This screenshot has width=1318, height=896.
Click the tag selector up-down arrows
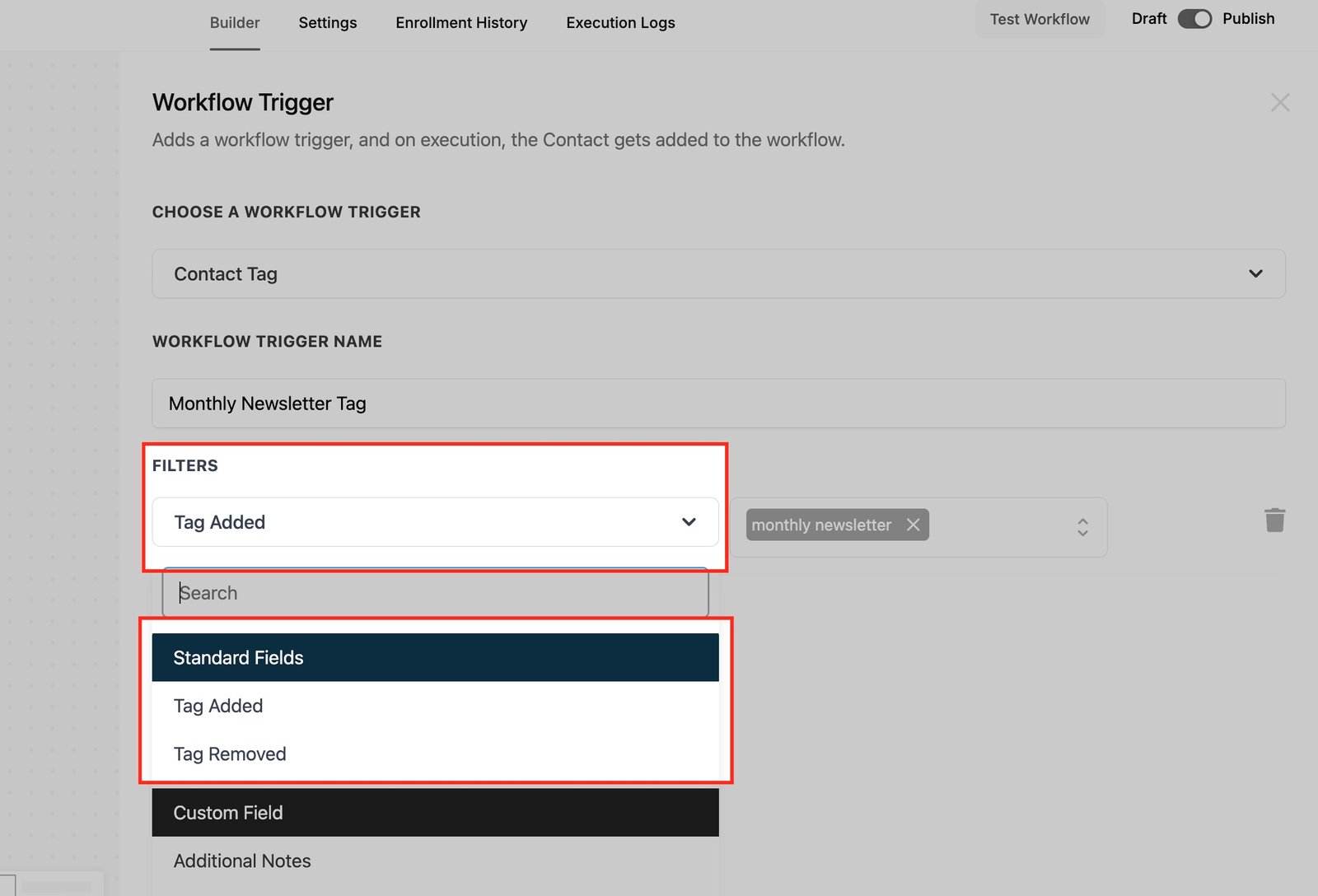tap(1082, 527)
